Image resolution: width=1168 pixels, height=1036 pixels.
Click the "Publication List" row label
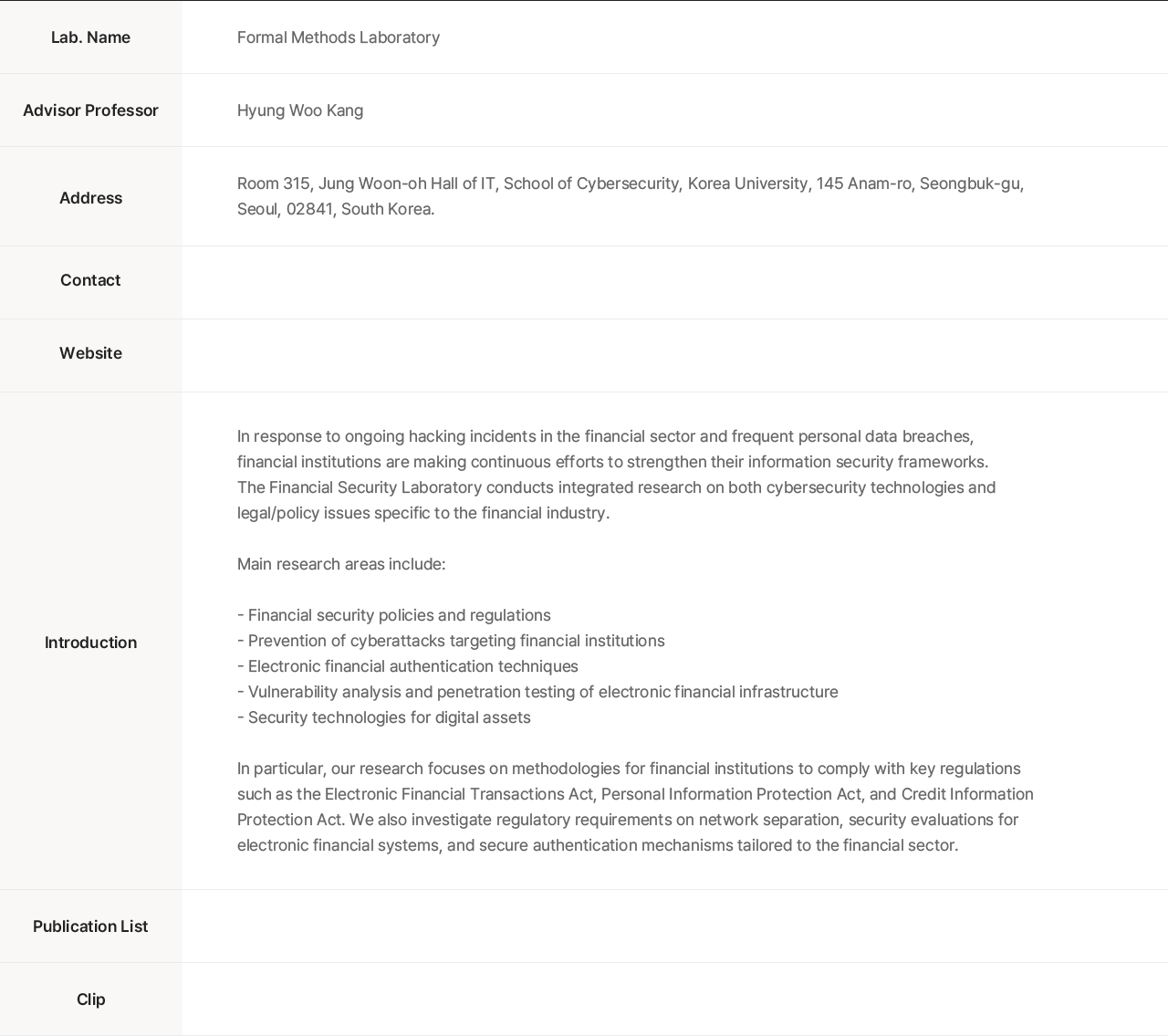click(x=90, y=926)
